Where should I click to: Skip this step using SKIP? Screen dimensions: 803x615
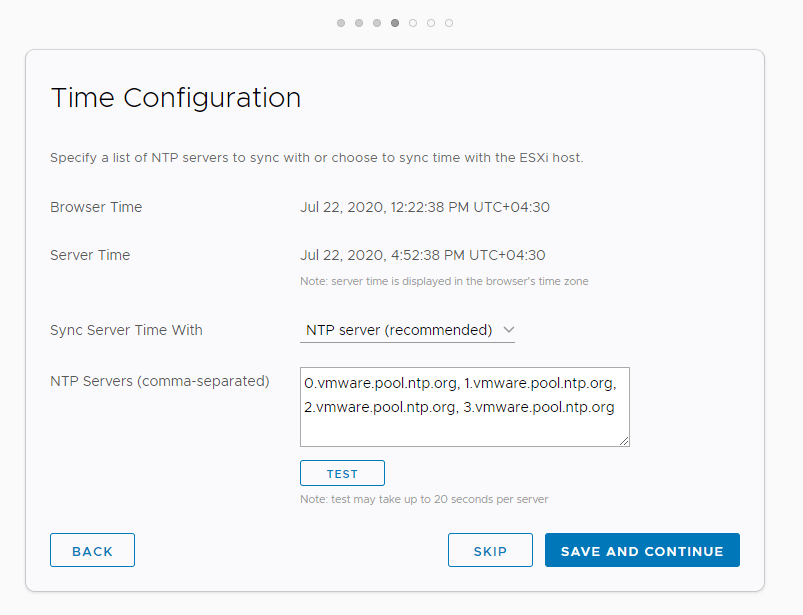(490, 551)
